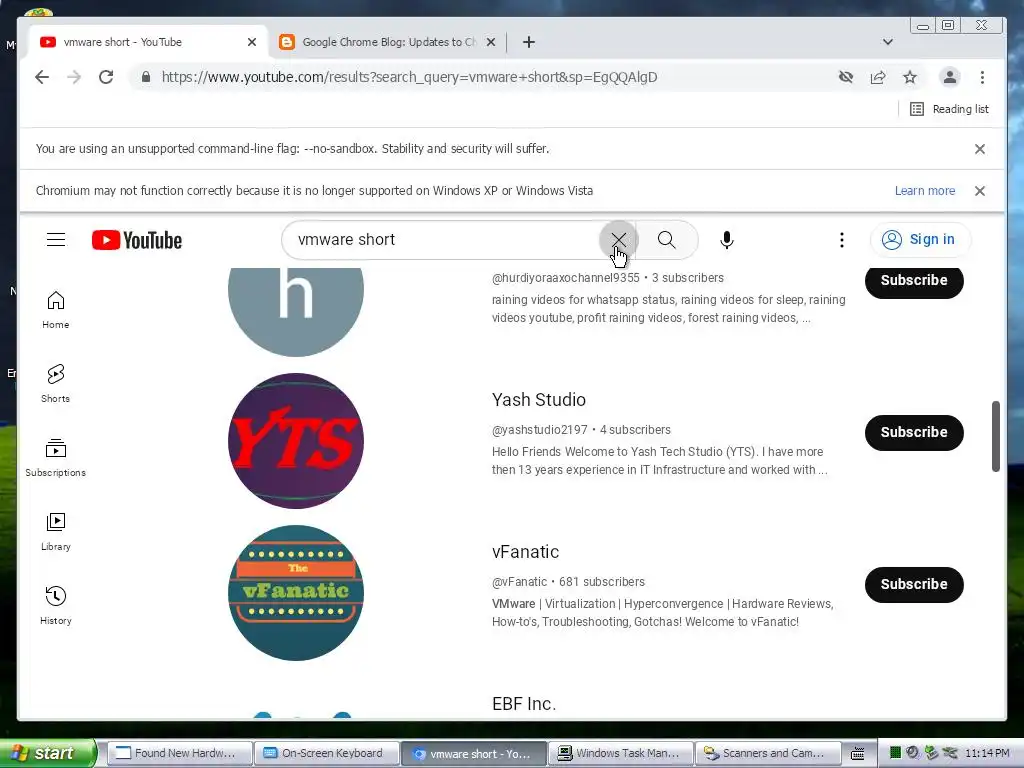Image resolution: width=1024 pixels, height=768 pixels.
Task: Click the magnifier search button
Action: click(x=667, y=240)
